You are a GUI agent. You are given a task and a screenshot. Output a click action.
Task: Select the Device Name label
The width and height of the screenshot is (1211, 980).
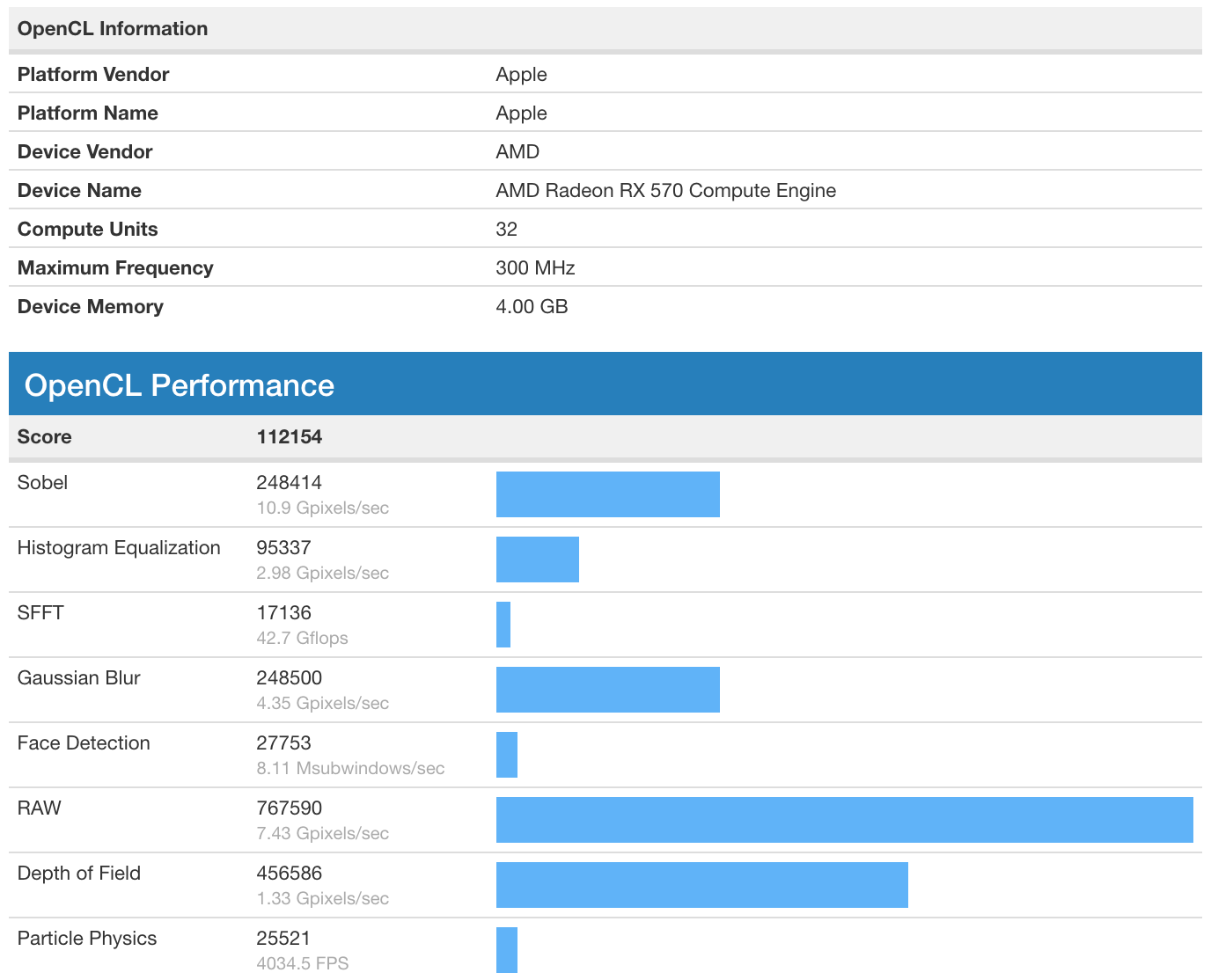click(79, 190)
